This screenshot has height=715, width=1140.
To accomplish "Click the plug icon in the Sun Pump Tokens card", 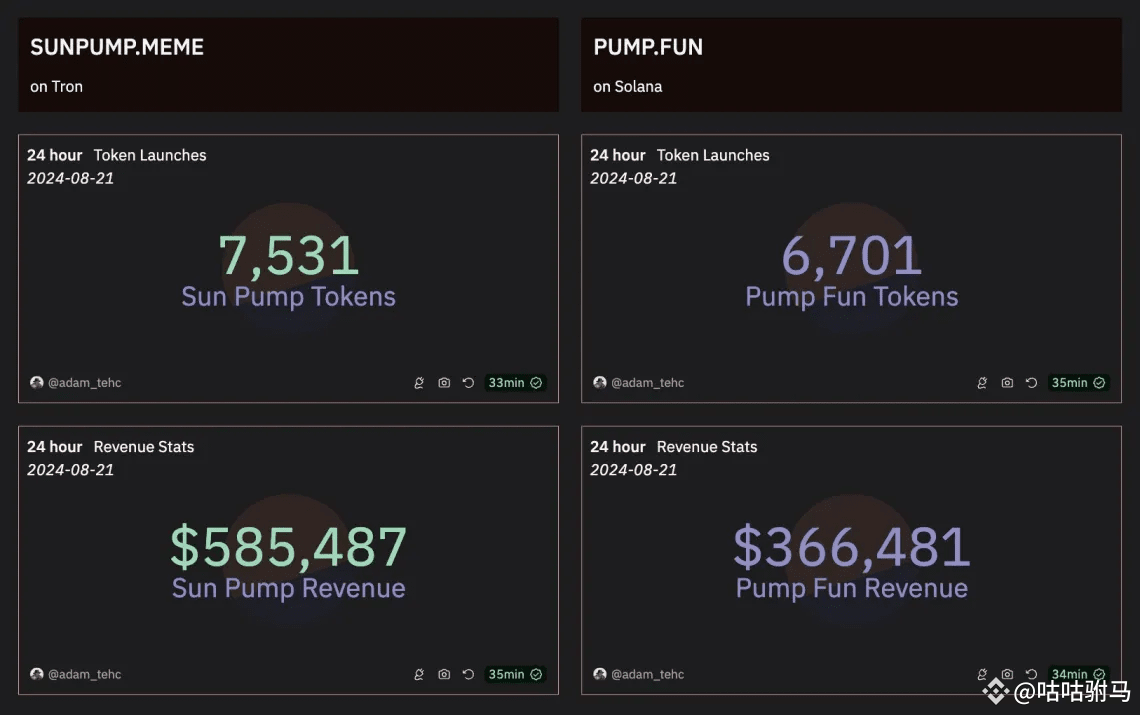I will [x=419, y=383].
